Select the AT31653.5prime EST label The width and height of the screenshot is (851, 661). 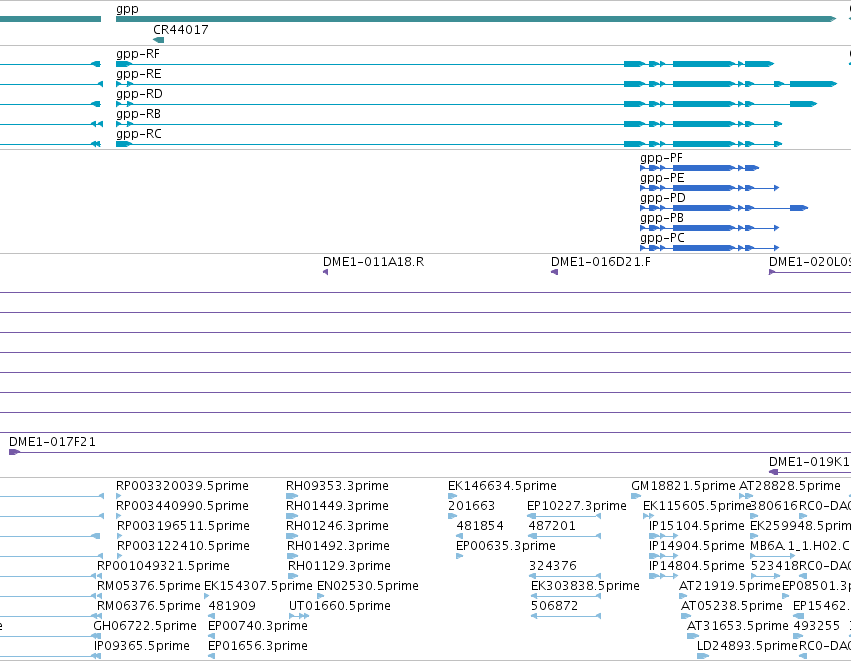pyautogui.click(x=738, y=626)
